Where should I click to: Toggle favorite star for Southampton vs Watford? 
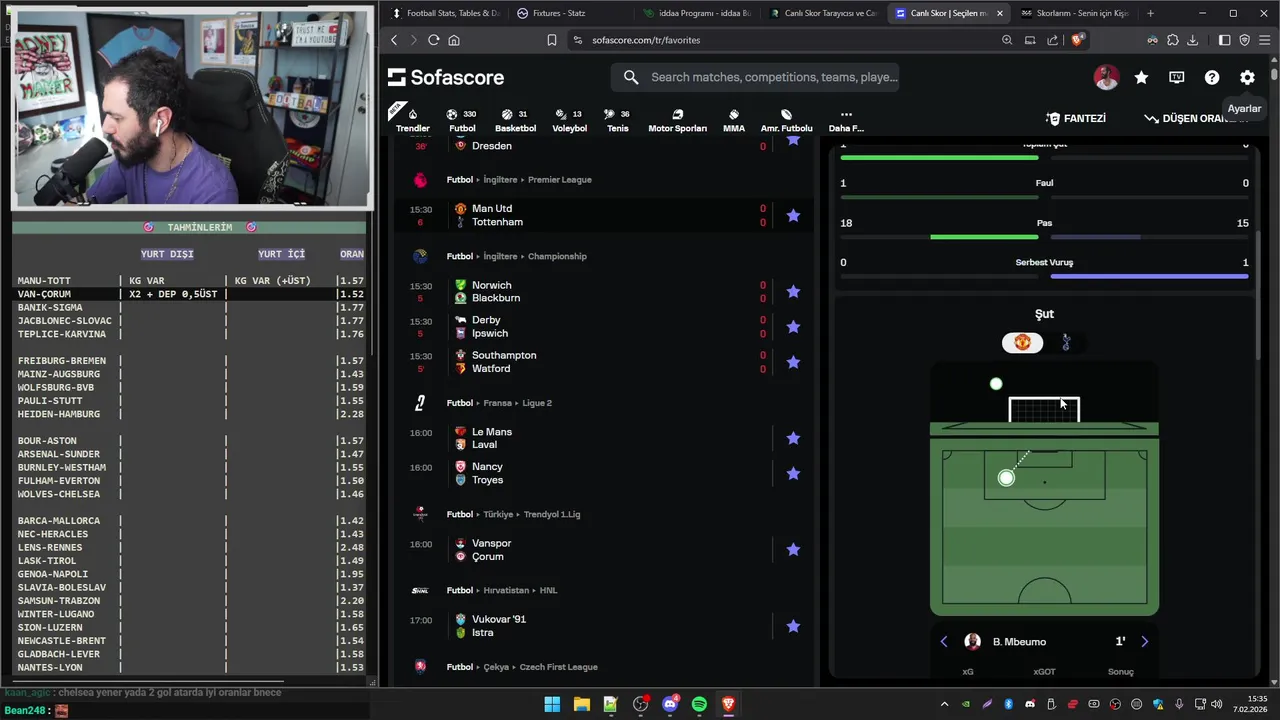(793, 362)
